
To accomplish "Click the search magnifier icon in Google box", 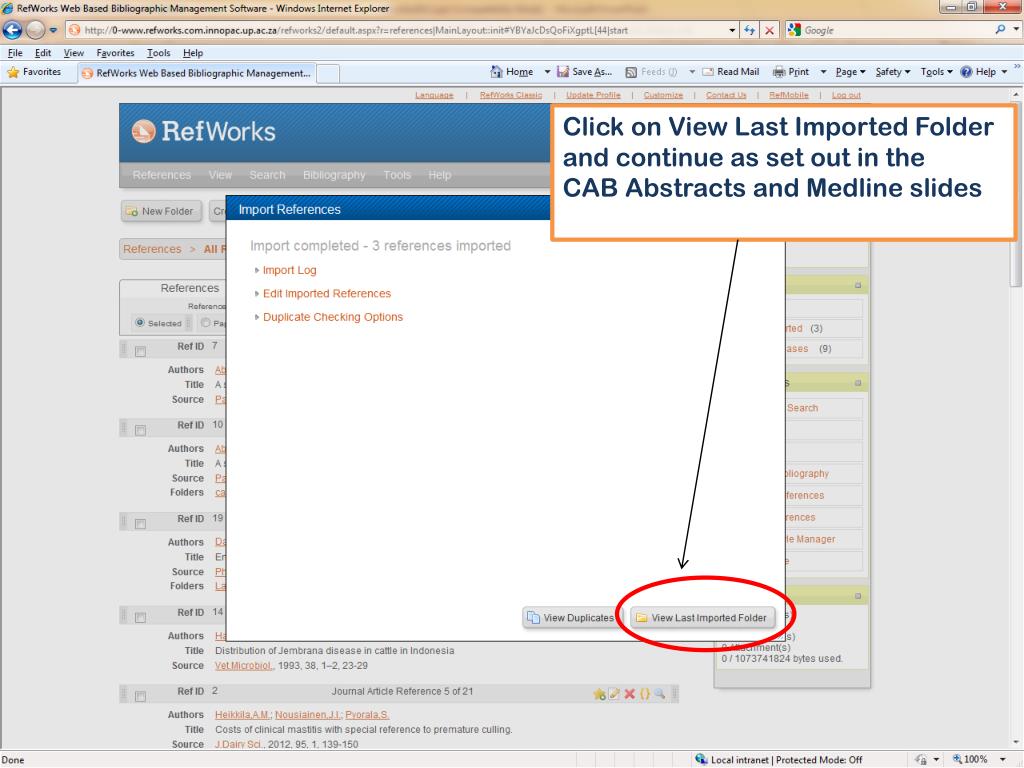I will click(1000, 30).
